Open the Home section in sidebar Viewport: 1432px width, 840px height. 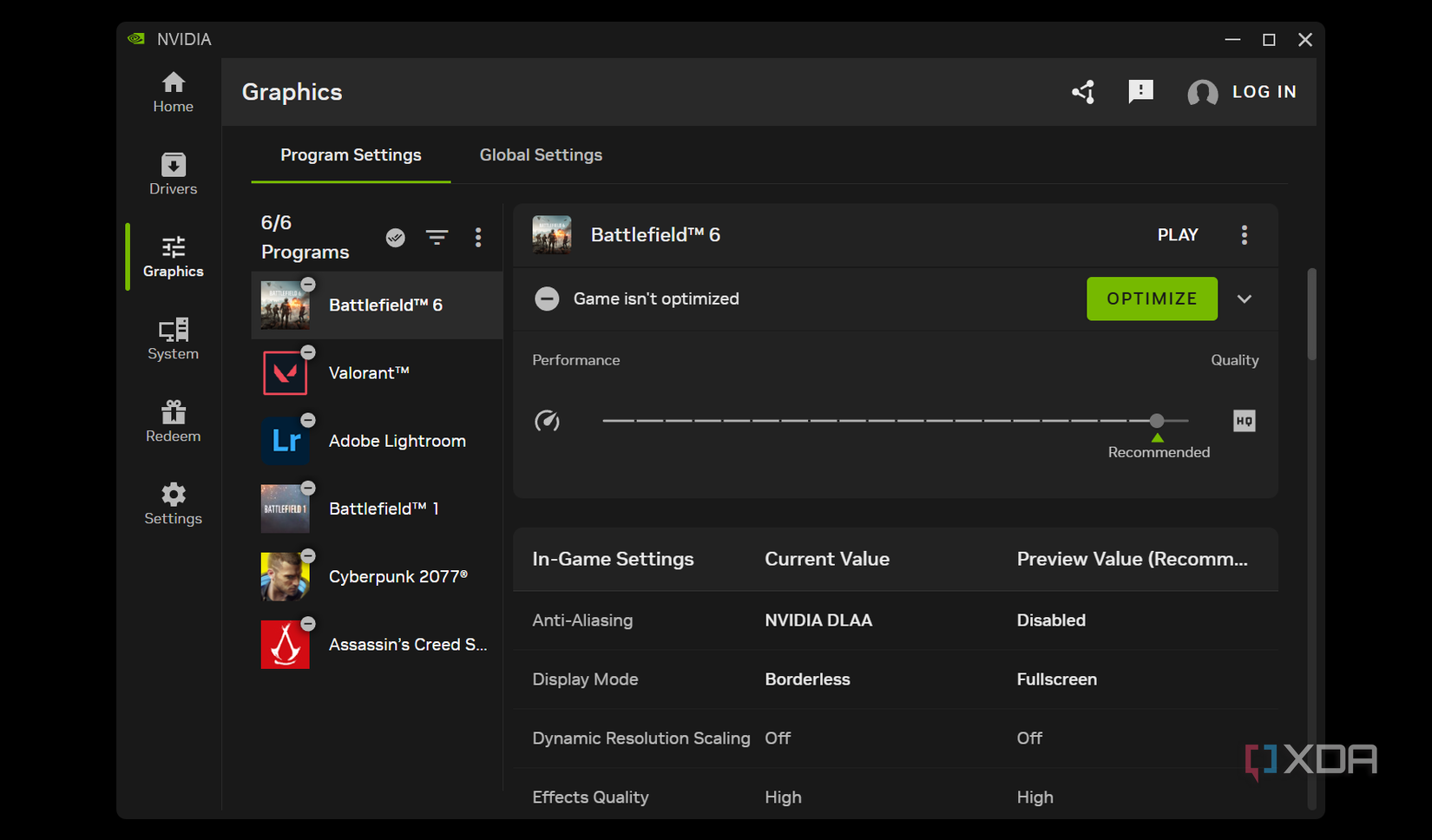coord(173,93)
